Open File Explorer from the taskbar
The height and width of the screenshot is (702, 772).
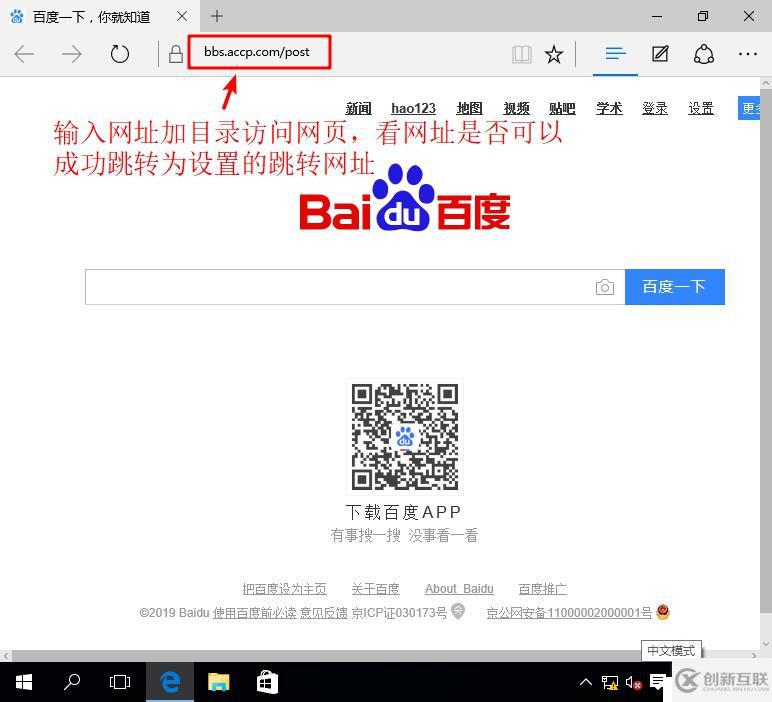click(218, 682)
